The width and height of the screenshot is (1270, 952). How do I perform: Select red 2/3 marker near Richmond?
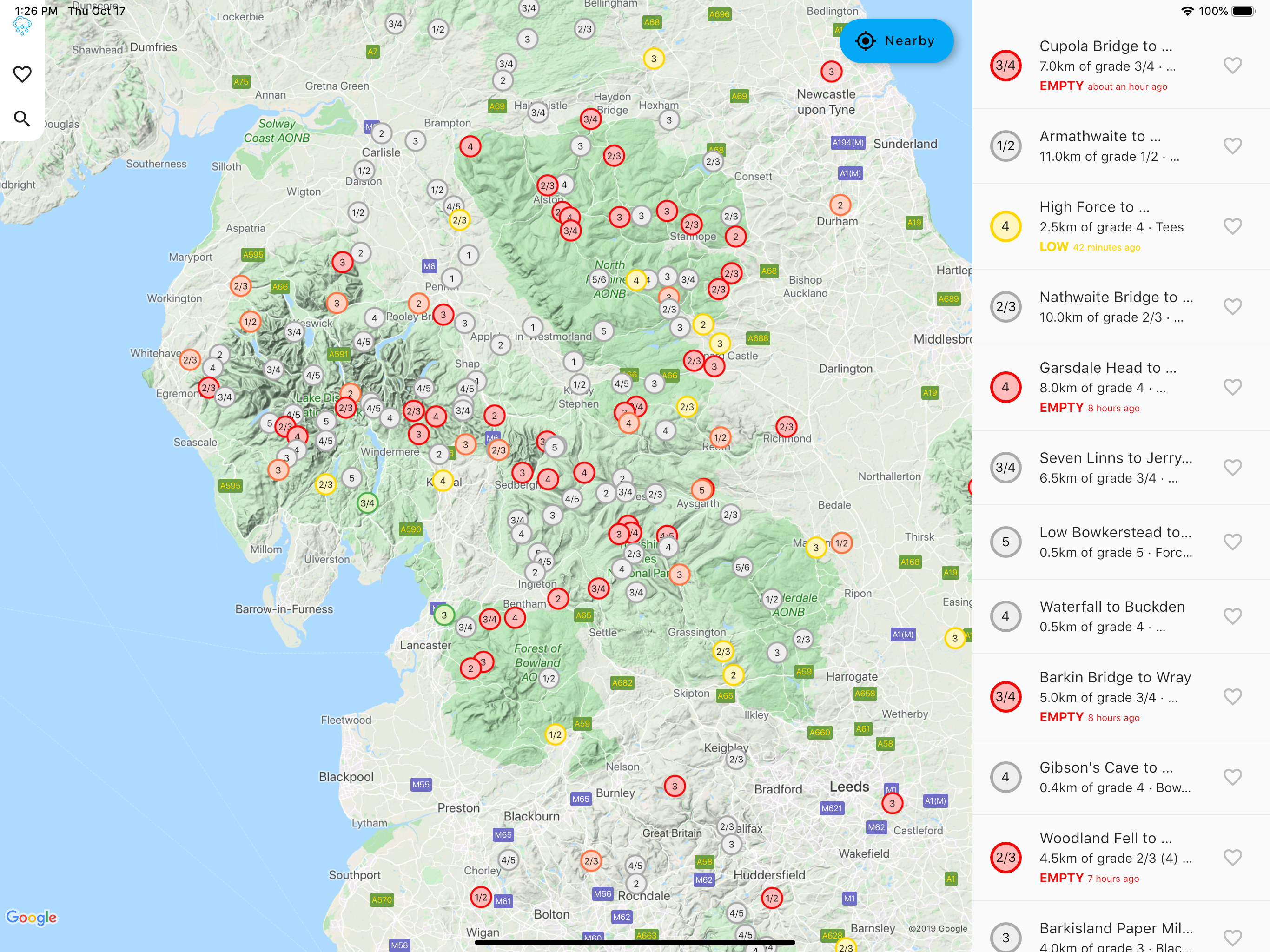786,427
